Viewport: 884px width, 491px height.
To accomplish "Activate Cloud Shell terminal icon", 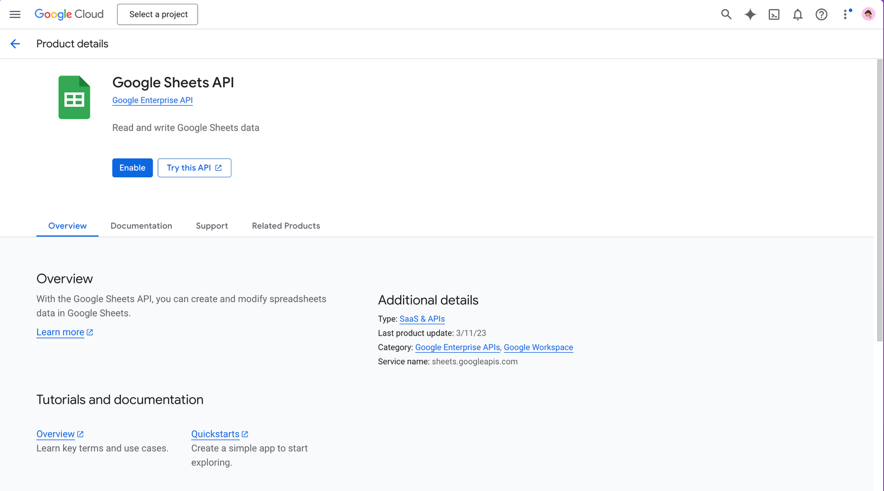I will coord(774,15).
